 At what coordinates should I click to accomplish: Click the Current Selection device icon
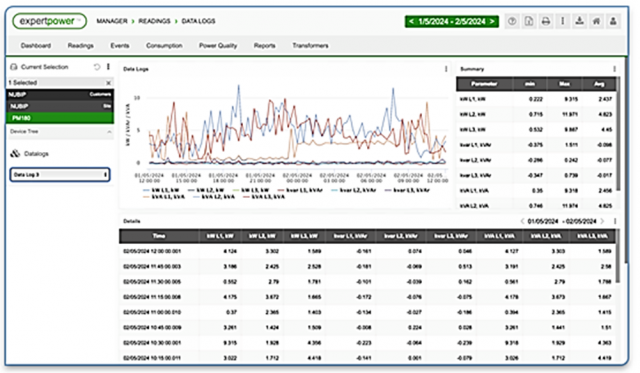pos(13,67)
